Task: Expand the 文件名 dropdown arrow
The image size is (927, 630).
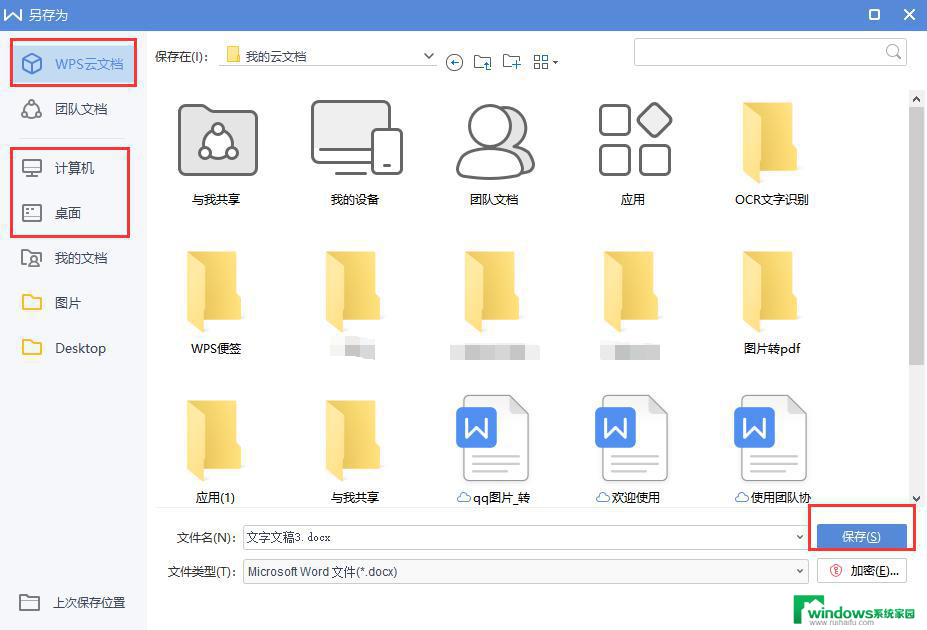Action: coord(799,537)
